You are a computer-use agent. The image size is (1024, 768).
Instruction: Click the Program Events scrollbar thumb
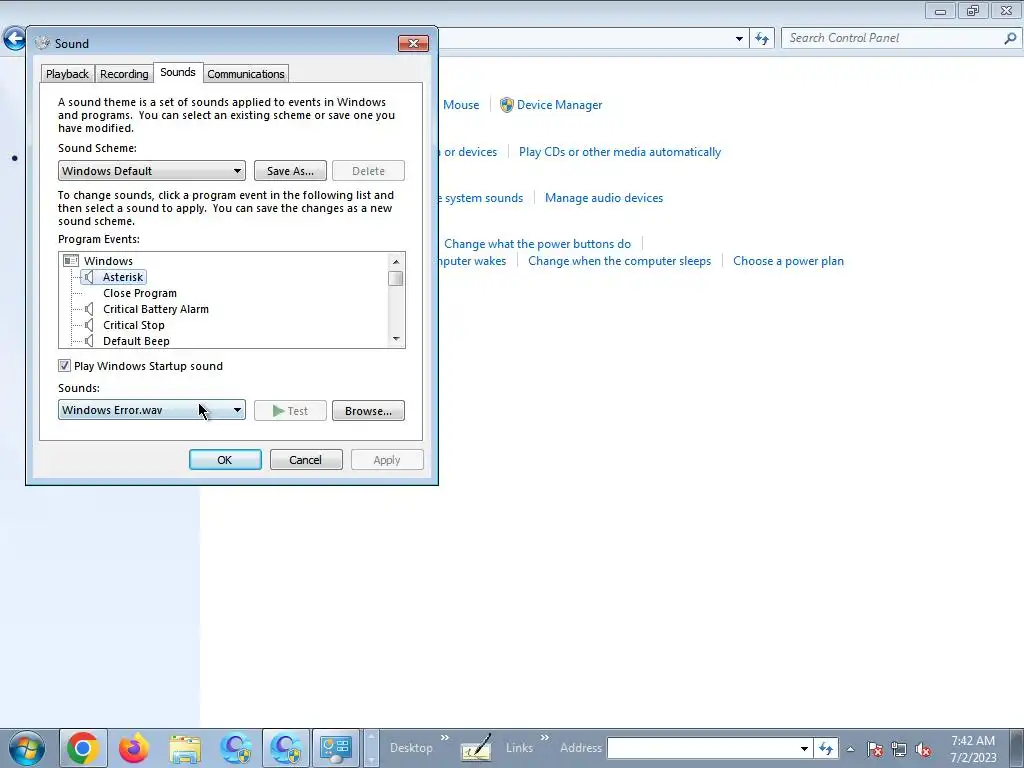pyautogui.click(x=396, y=278)
